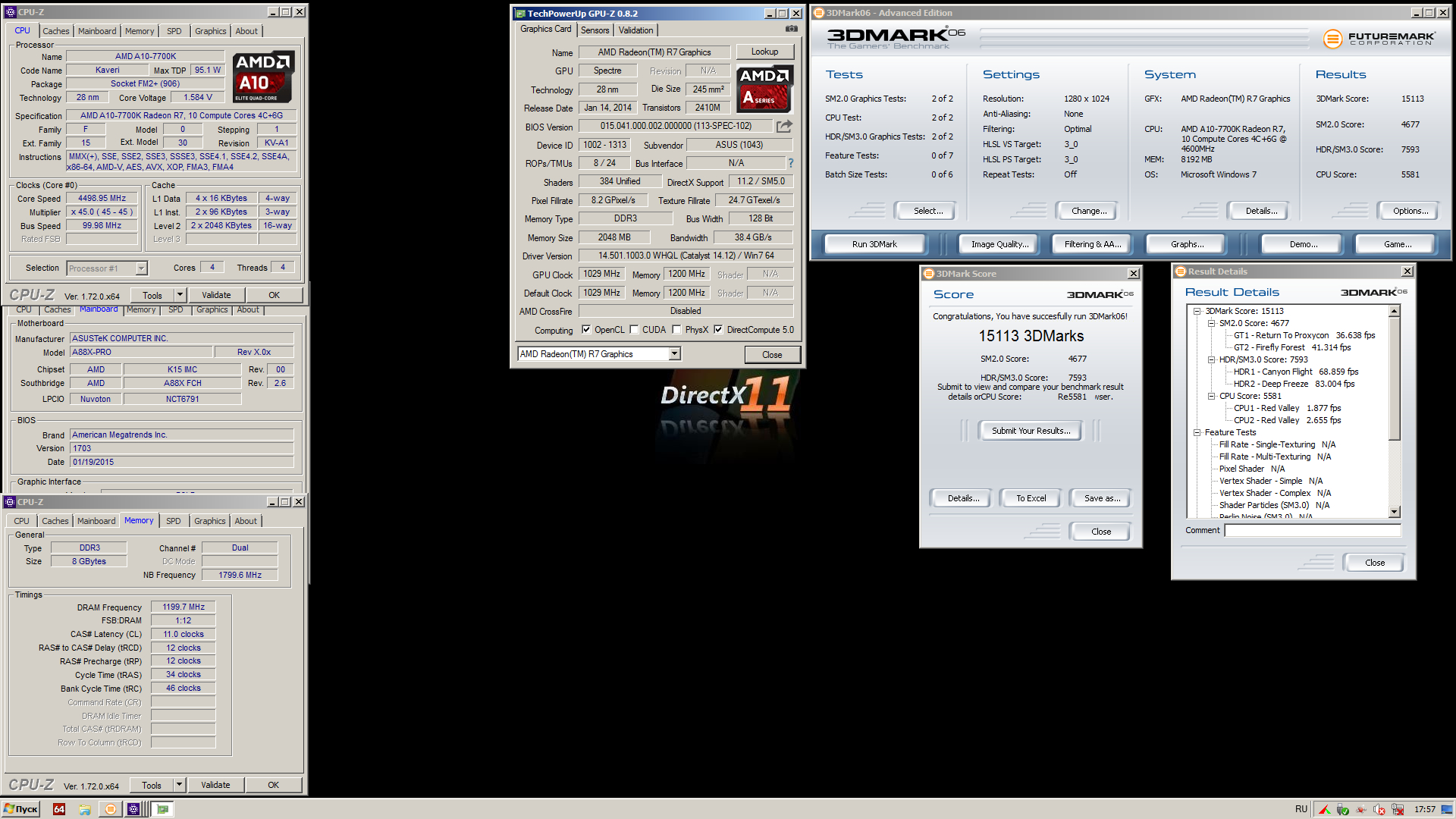
Task: Click the Result Details scrollbar down arrow
Action: [1394, 512]
